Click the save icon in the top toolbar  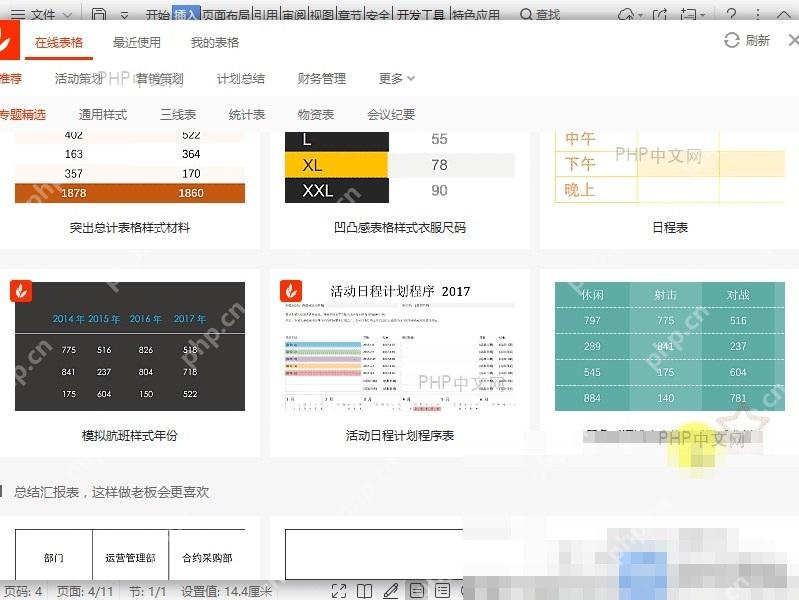click(99, 14)
